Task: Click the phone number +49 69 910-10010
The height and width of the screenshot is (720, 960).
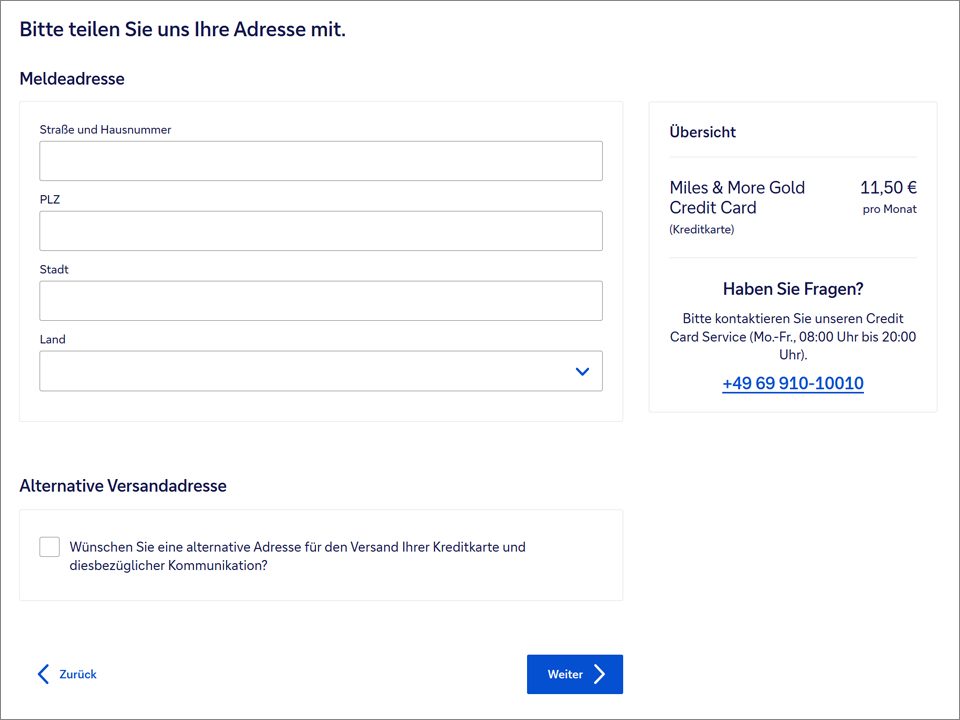Action: pyautogui.click(x=792, y=384)
